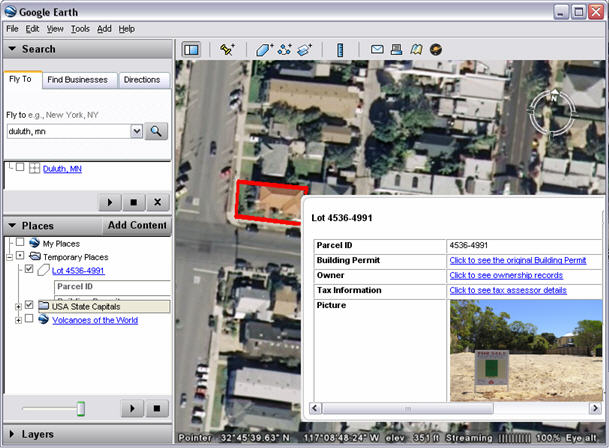Open the Show in Google Maps icon
Viewport: 609px width, 448px height.
(416, 49)
